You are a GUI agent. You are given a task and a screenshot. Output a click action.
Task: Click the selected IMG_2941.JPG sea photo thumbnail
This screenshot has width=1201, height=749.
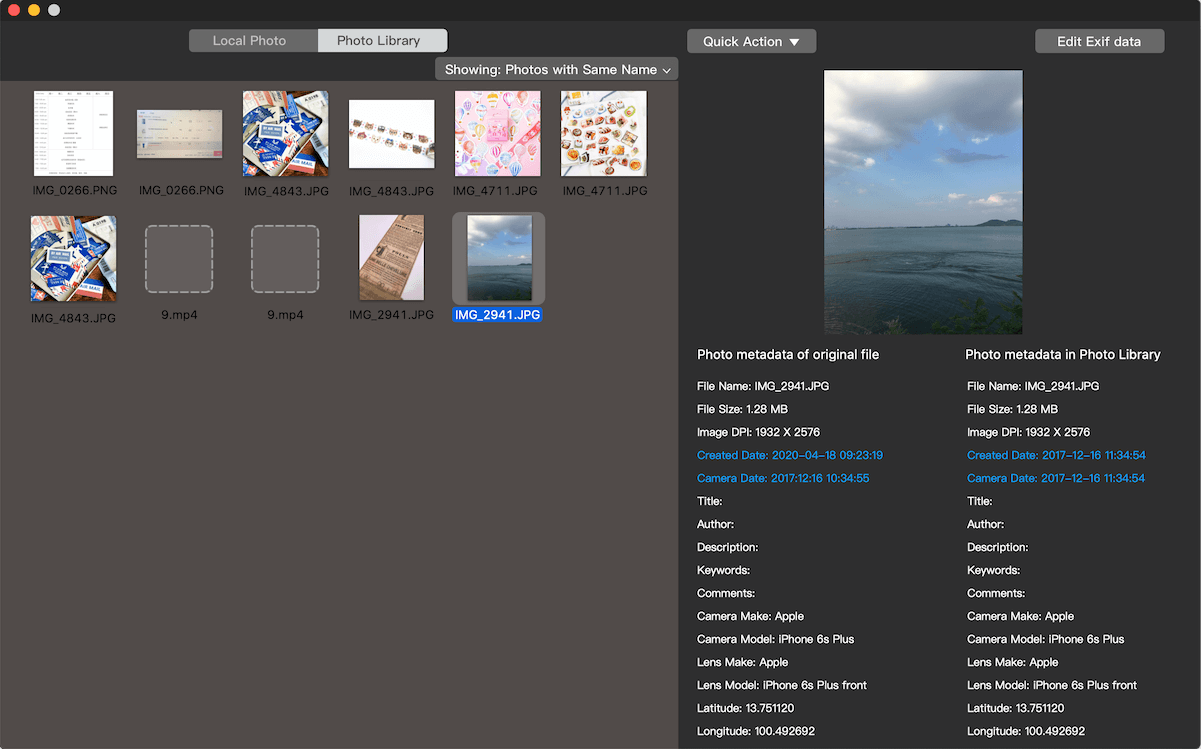(x=499, y=258)
